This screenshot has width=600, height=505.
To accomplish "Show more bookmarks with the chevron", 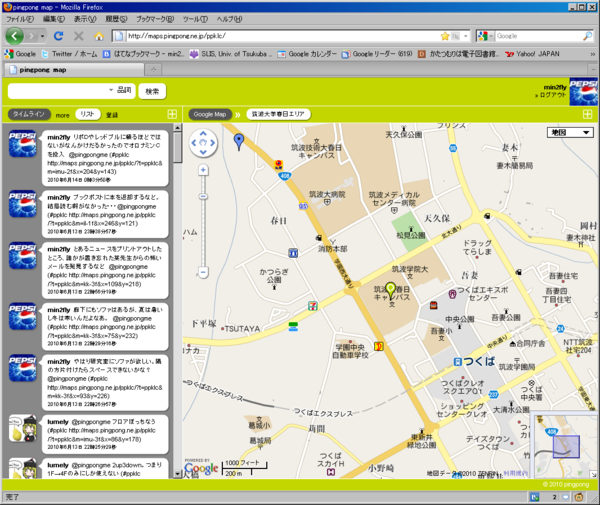I will pyautogui.click(x=592, y=54).
